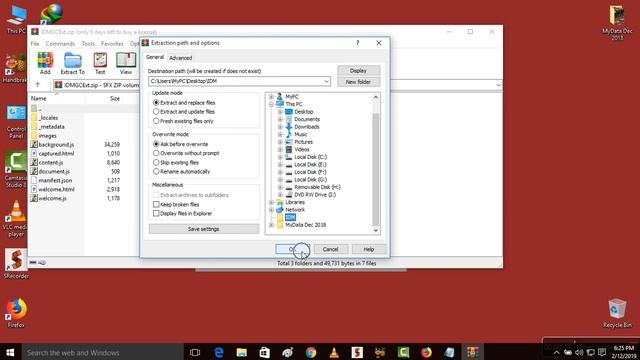Open Camtasia Studio desktop shortcut

[16, 169]
